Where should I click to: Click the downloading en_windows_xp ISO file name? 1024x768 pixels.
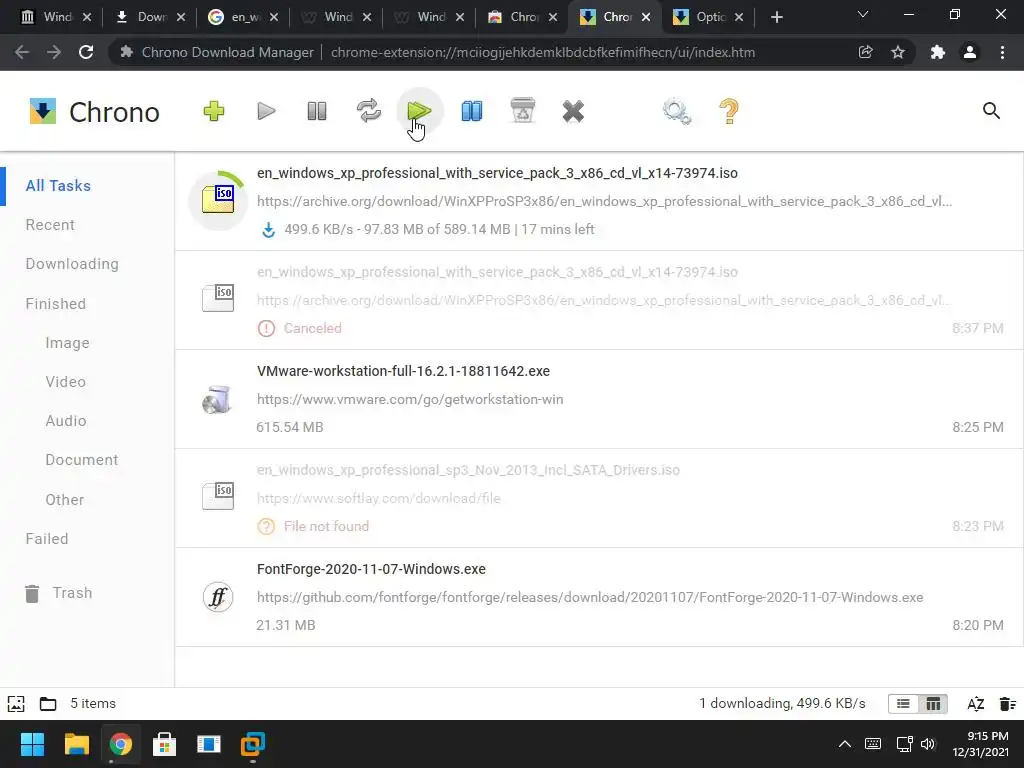pos(497,173)
